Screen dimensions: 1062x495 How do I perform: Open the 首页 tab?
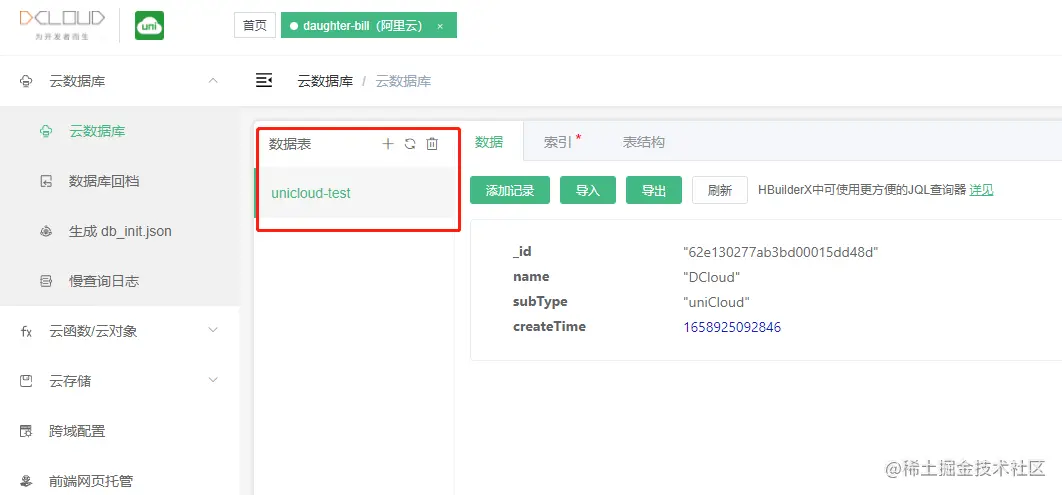[x=255, y=26]
